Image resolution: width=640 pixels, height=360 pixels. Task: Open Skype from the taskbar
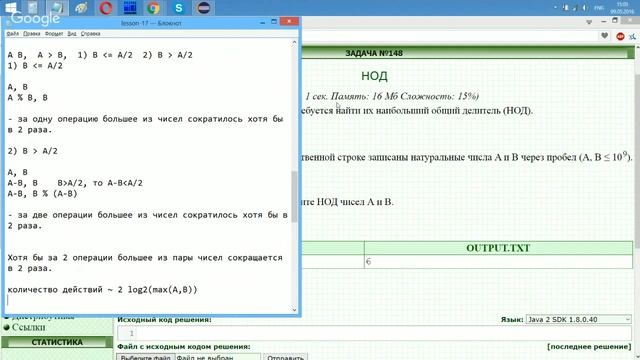click(178, 7)
